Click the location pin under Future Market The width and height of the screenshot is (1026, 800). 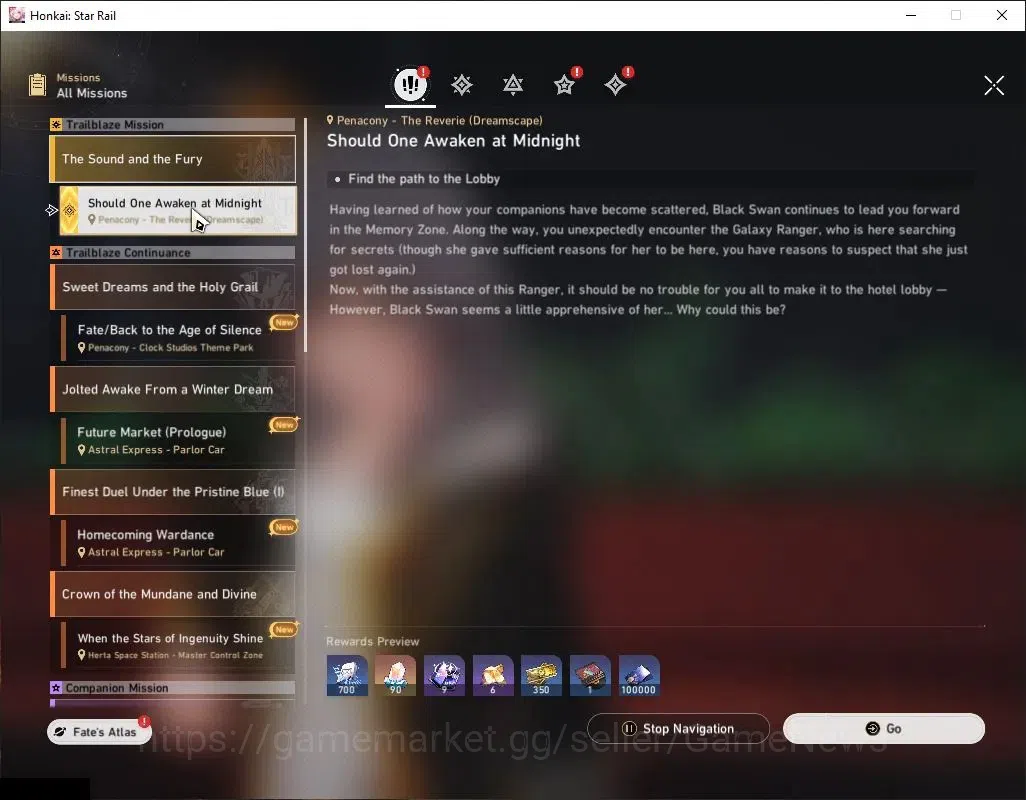click(x=81, y=450)
